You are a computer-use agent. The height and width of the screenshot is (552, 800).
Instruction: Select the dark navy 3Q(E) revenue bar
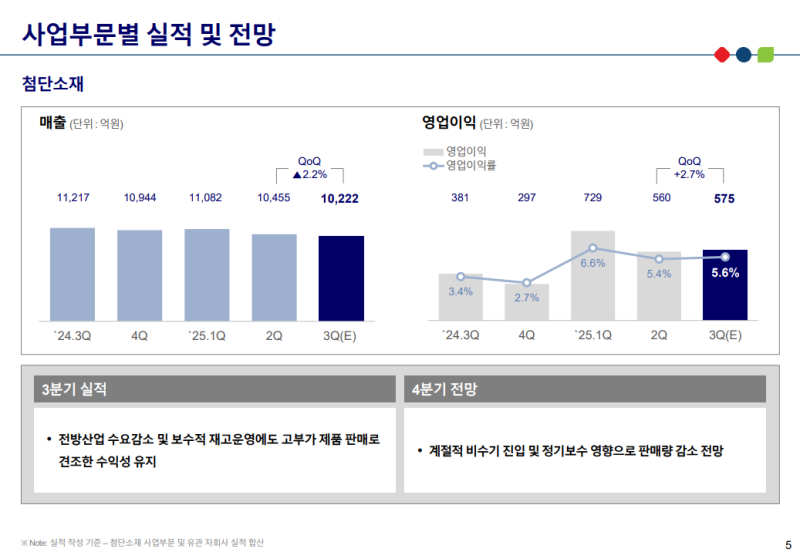click(341, 278)
